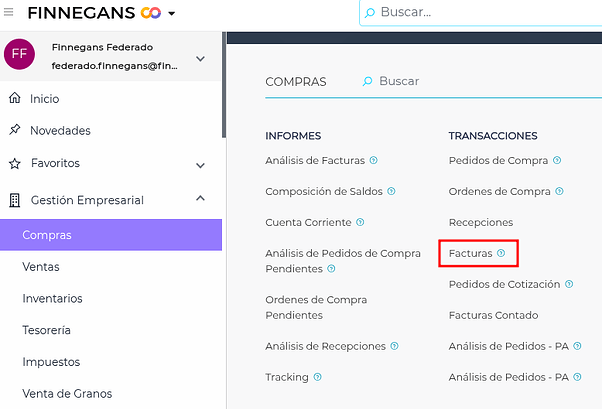Click the Compras panel search field
The height and width of the screenshot is (409, 602).
click(x=399, y=81)
